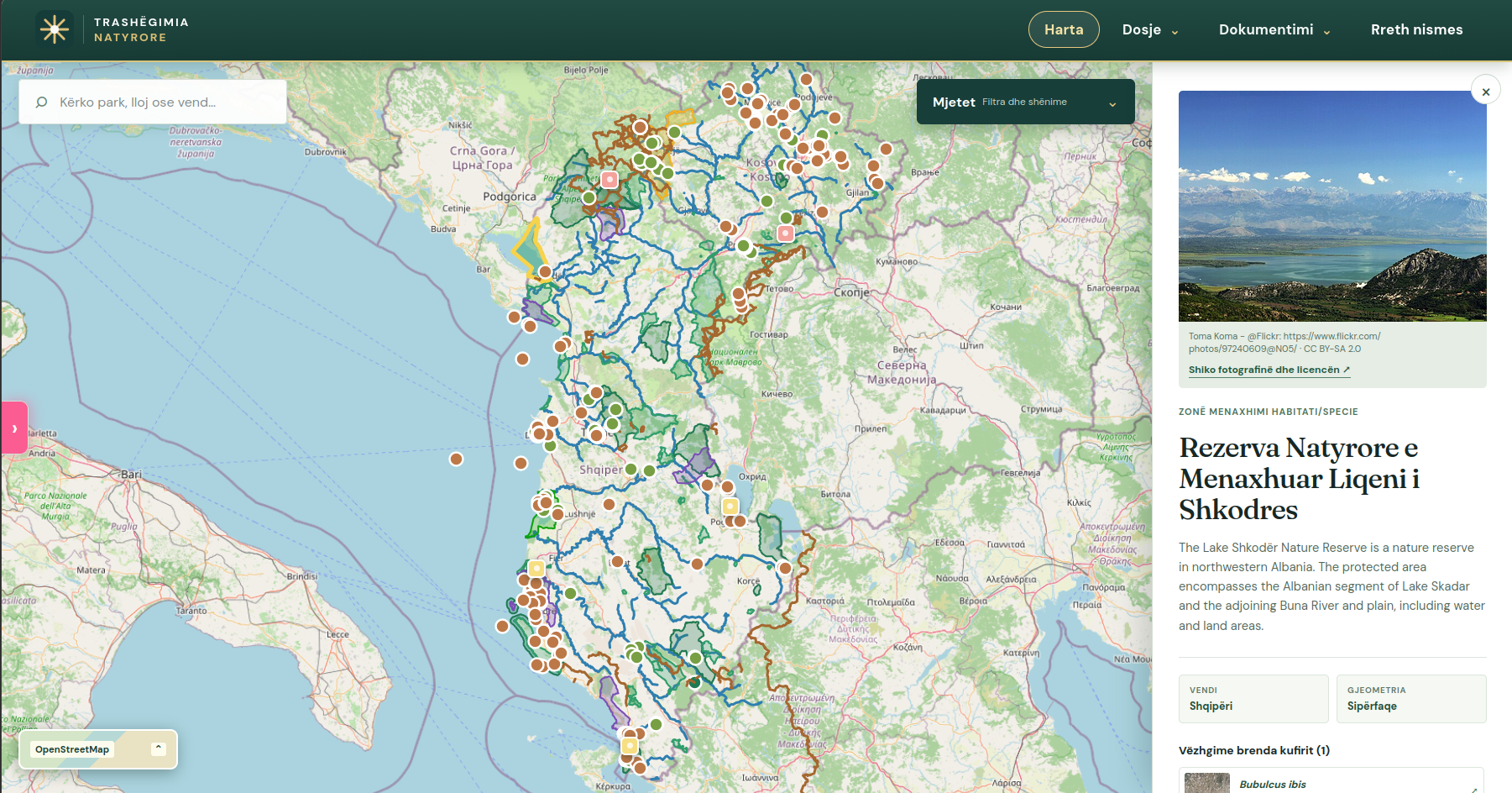Open the OpenStreetMap basemap selector
The width and height of the screenshot is (1512, 793).
coord(98,749)
